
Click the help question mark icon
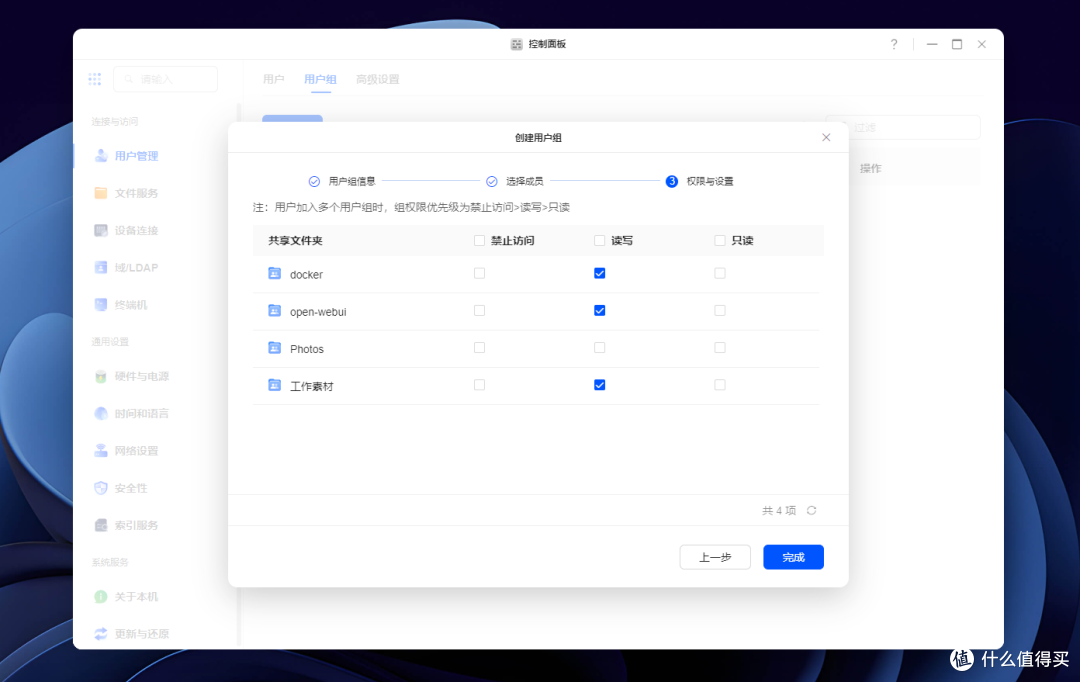(x=894, y=44)
